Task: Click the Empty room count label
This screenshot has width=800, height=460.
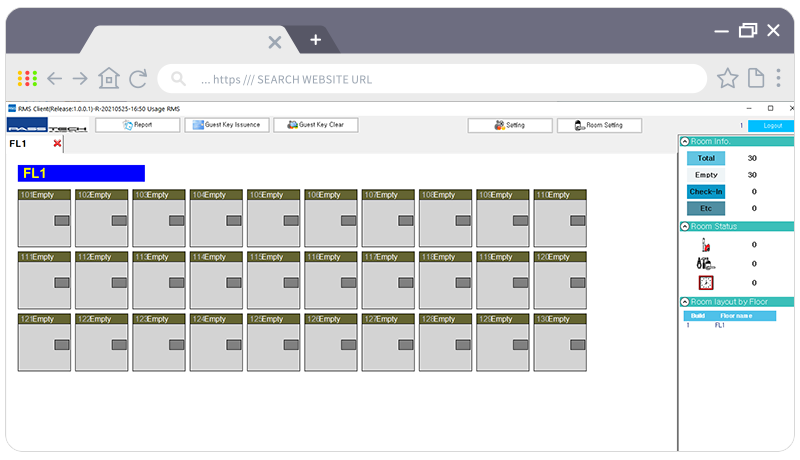Action: 706,175
